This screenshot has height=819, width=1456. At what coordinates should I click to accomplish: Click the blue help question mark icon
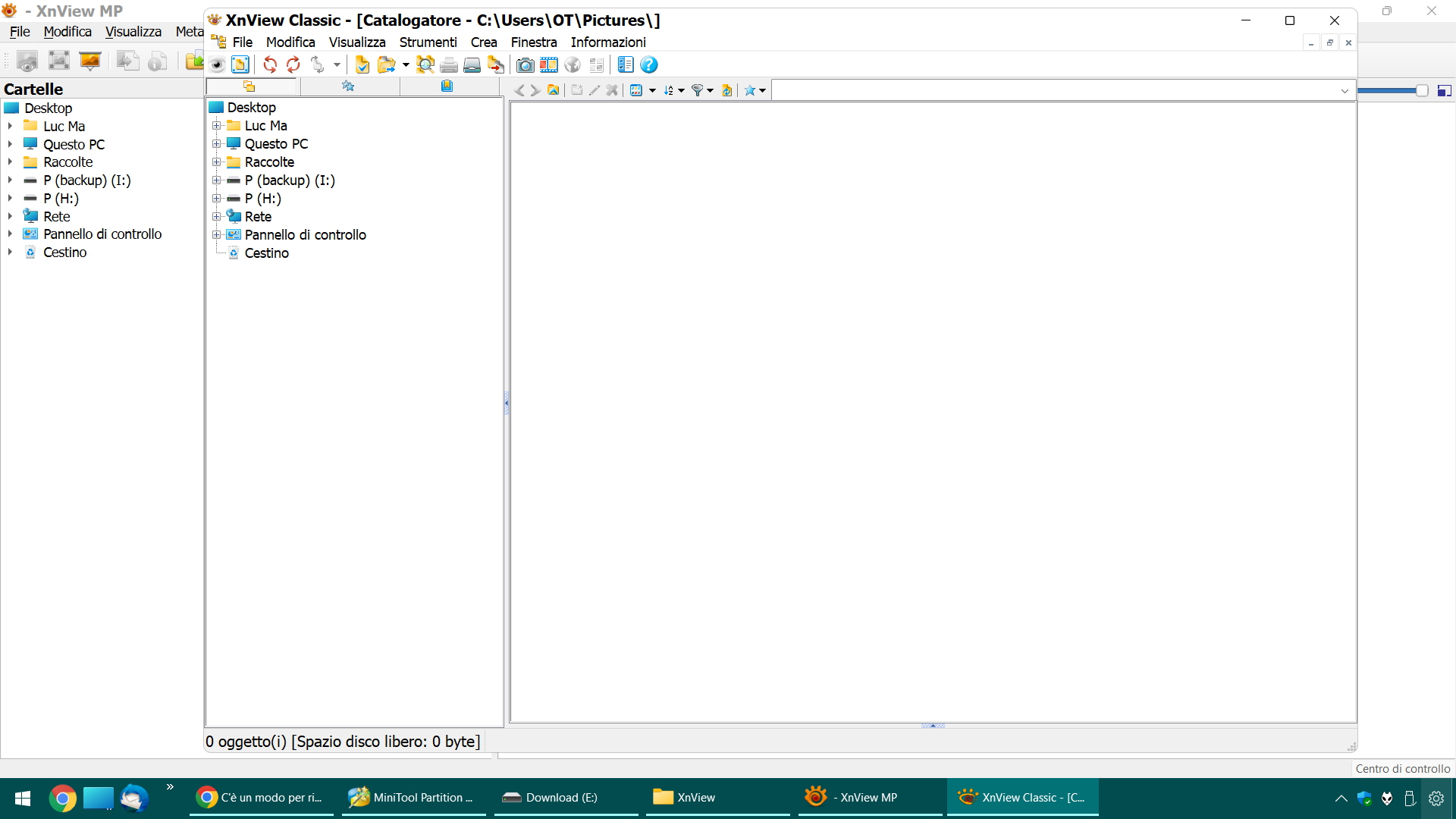(x=649, y=65)
